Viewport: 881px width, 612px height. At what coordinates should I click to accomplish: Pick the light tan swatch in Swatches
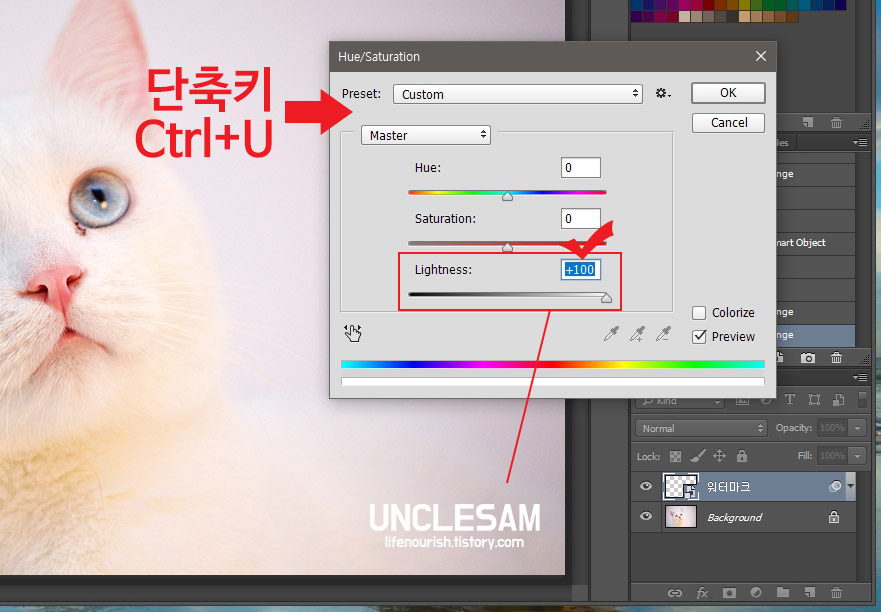click(x=685, y=16)
